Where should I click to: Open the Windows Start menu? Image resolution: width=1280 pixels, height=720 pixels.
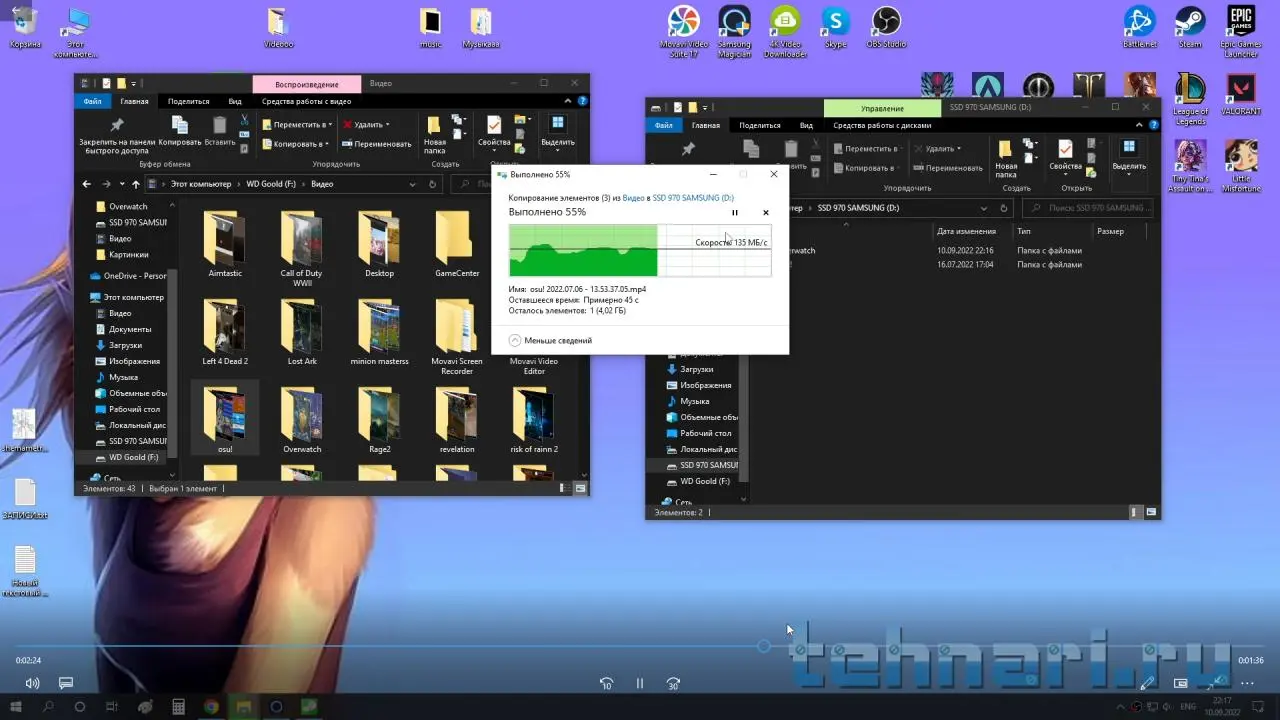tap(14, 706)
